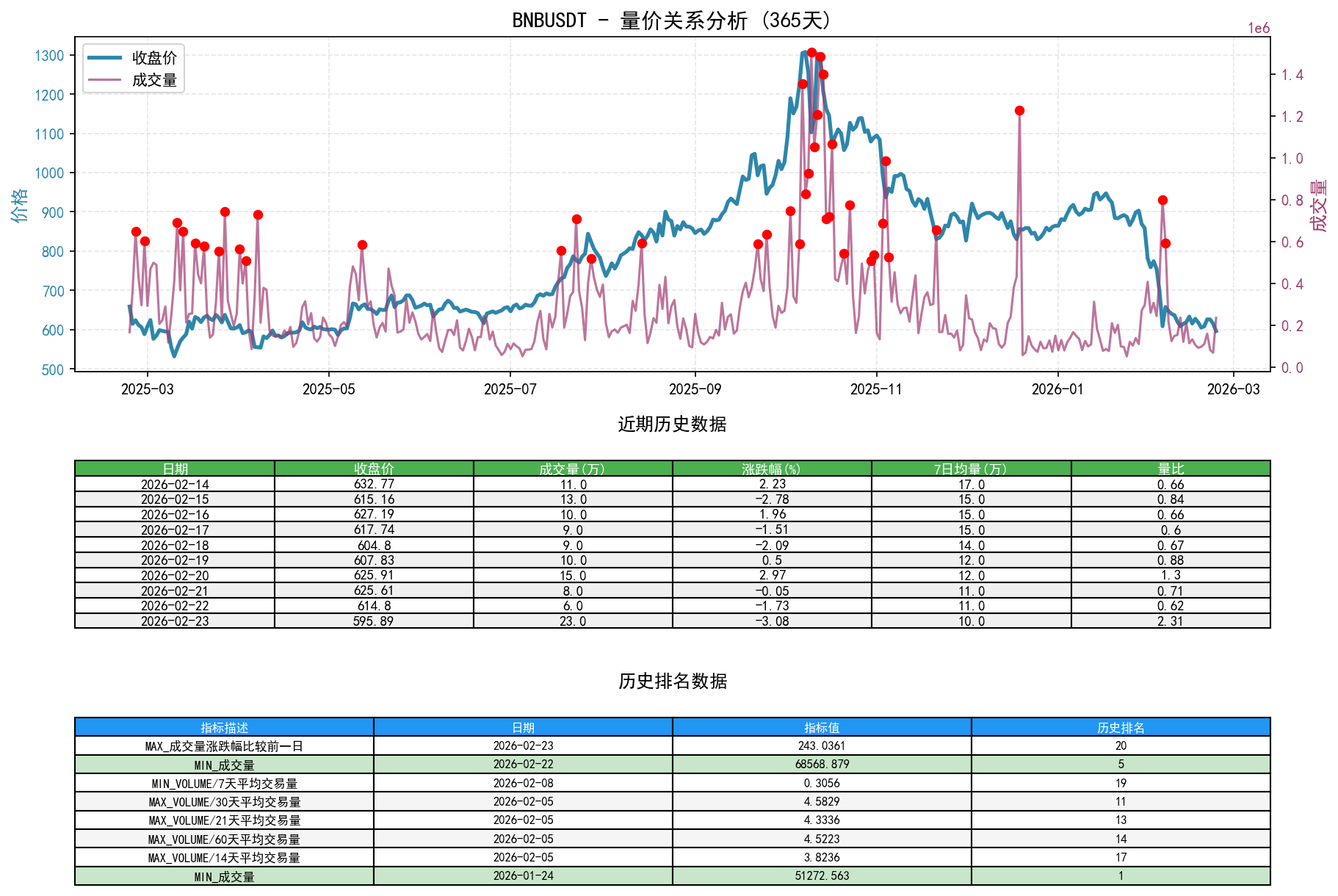The height and width of the screenshot is (896, 1338).
Task: Select the MIN_成交量 row dated 2026-01-24
Action: coord(223,875)
